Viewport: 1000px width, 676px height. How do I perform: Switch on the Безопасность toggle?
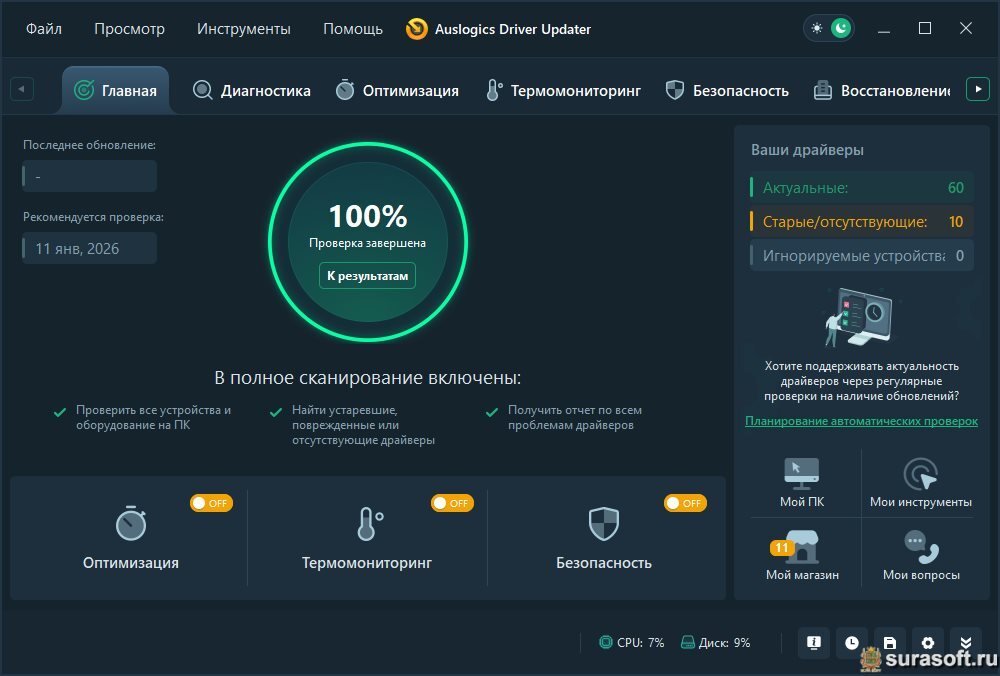tap(685, 503)
